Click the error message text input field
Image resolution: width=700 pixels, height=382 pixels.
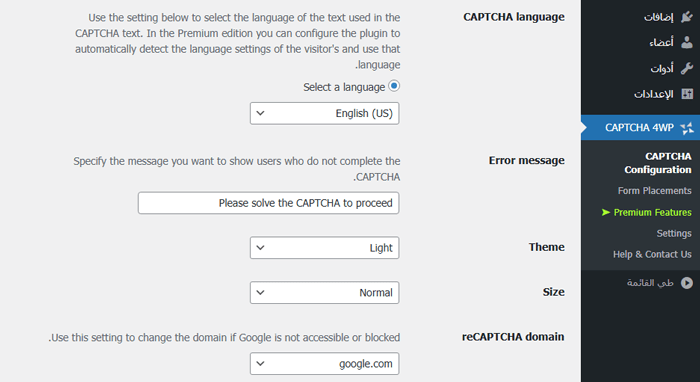(269, 203)
